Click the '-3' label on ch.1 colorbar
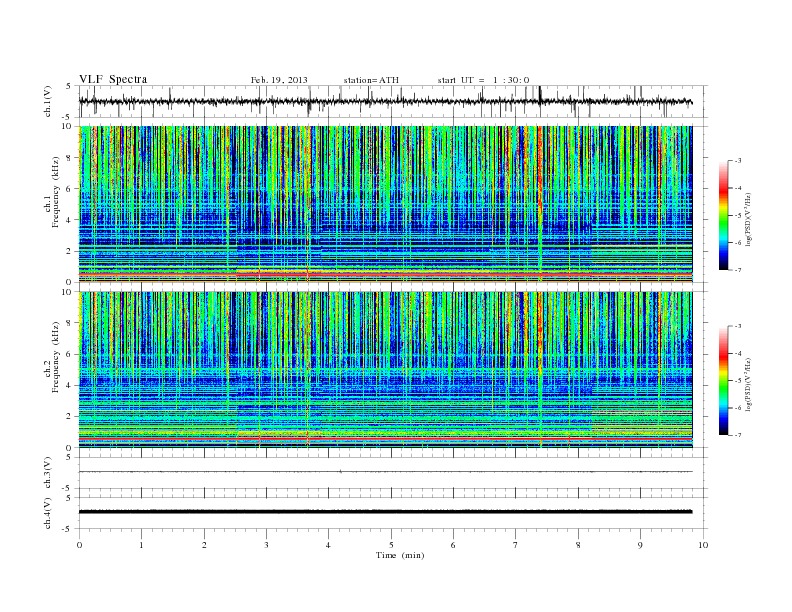The width and height of the screenshot is (792, 612). 738,161
